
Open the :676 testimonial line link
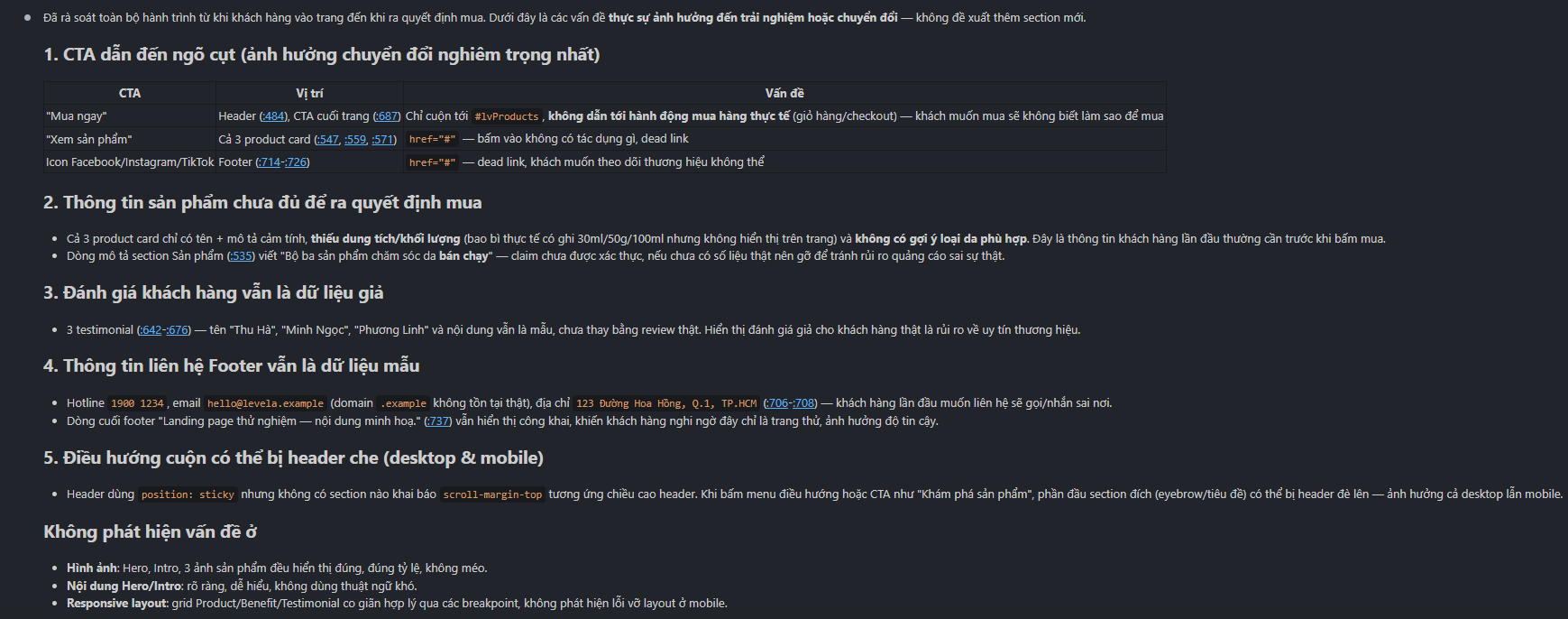point(177,330)
